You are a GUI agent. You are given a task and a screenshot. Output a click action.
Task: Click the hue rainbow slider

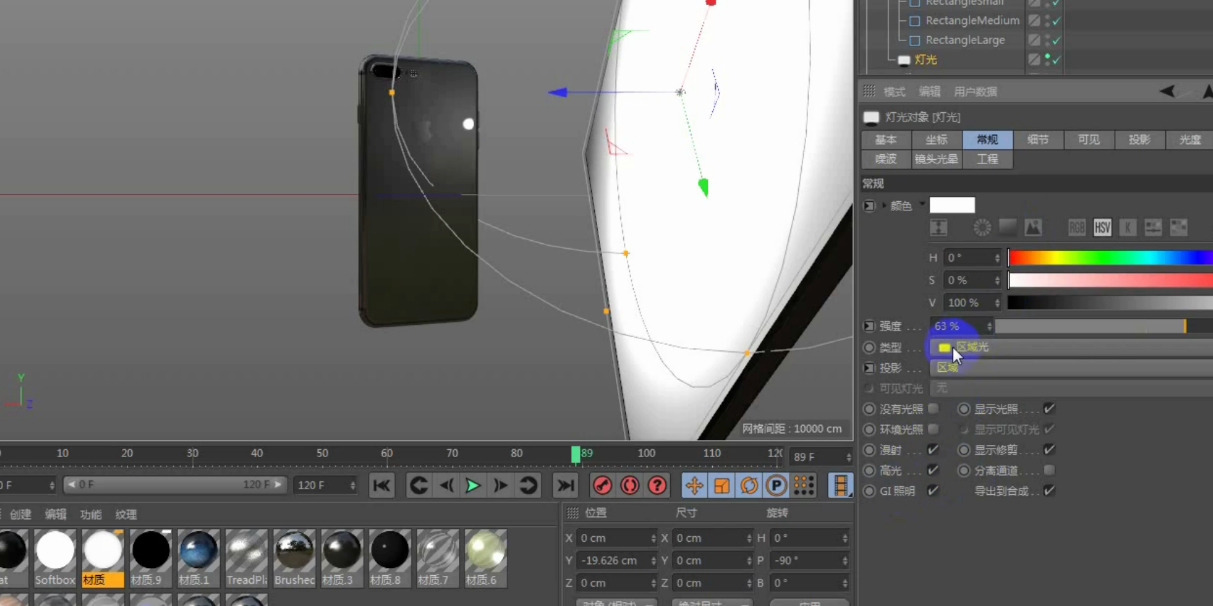[1110, 258]
